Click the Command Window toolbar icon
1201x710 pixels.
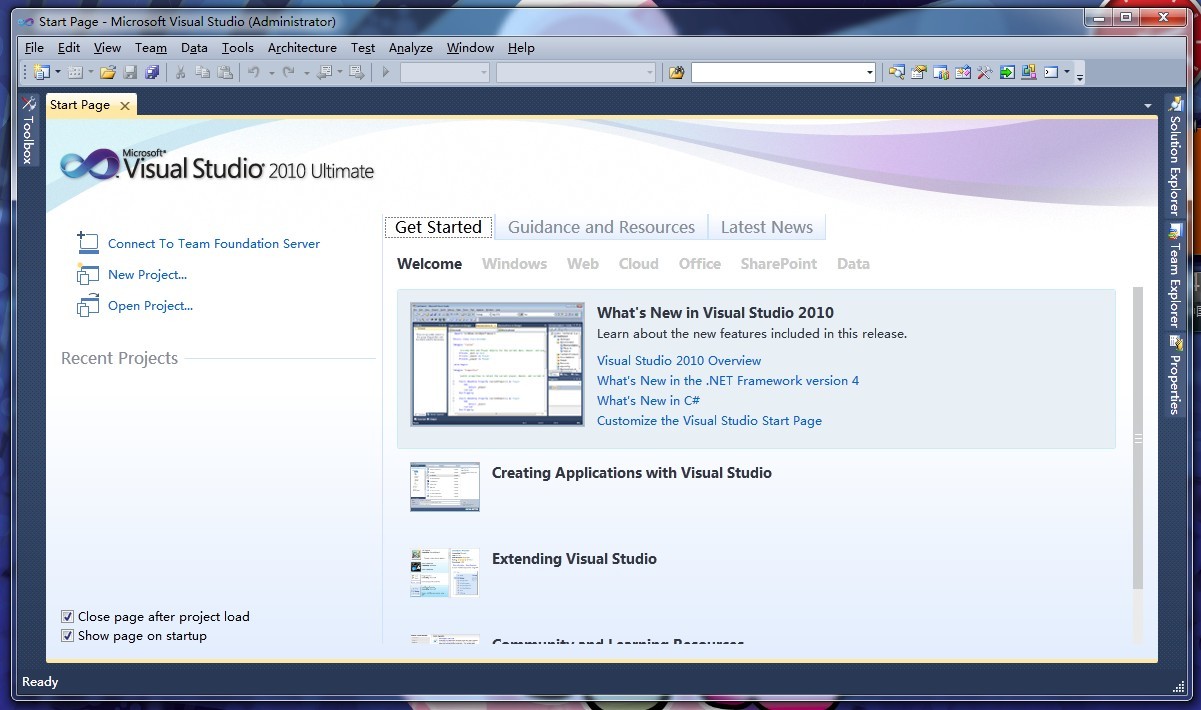1051,72
